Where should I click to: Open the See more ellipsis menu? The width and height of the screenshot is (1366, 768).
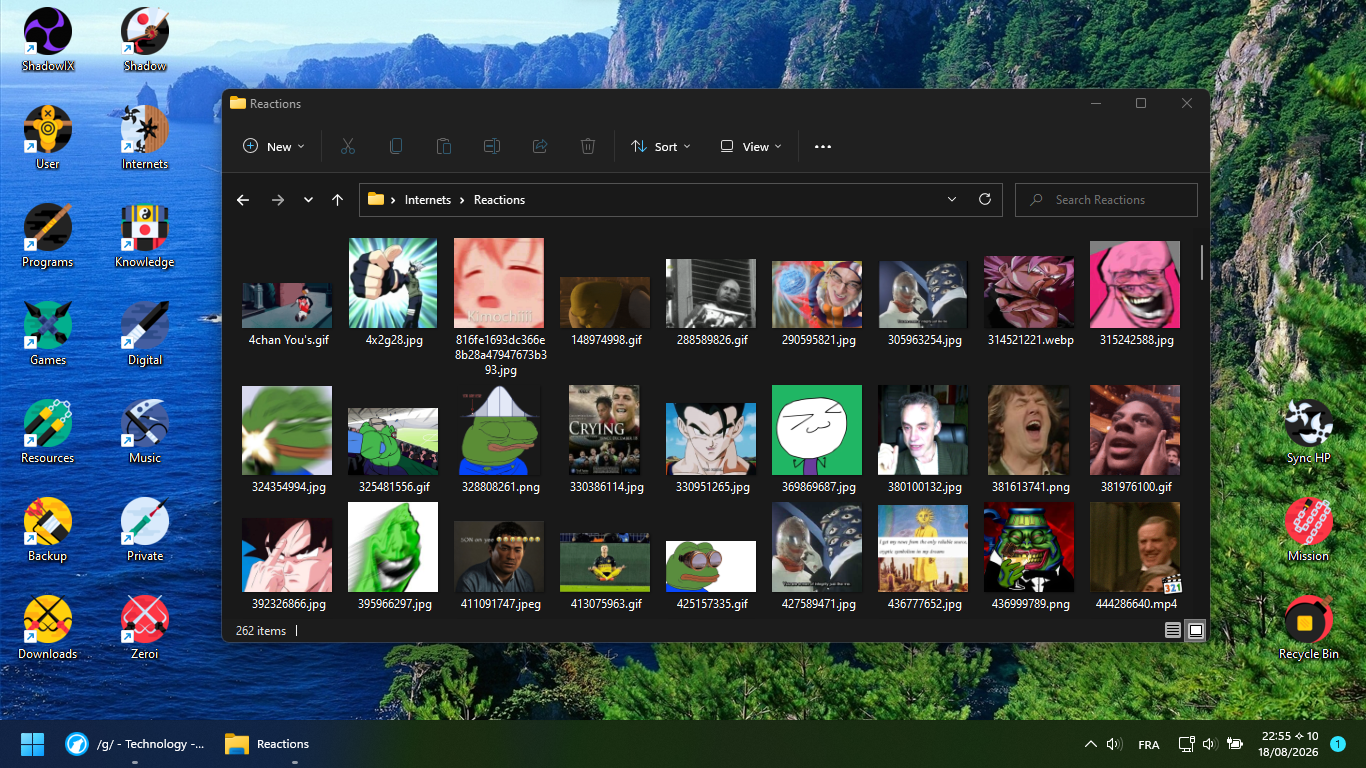tap(823, 146)
